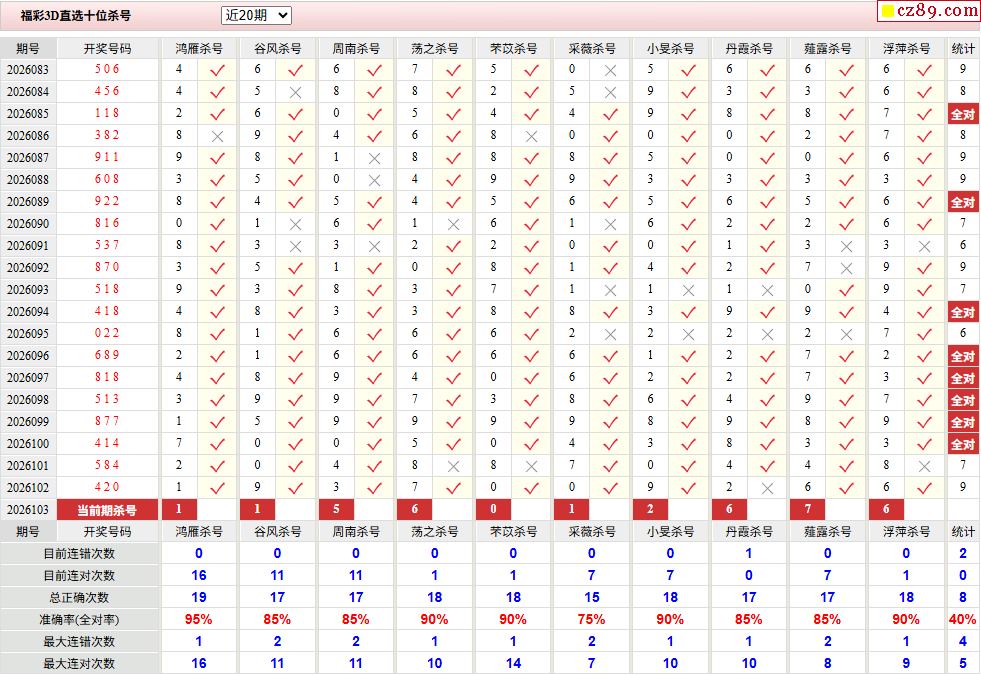Click the 采薇杀号 cross mark in row 2026083

611,71
